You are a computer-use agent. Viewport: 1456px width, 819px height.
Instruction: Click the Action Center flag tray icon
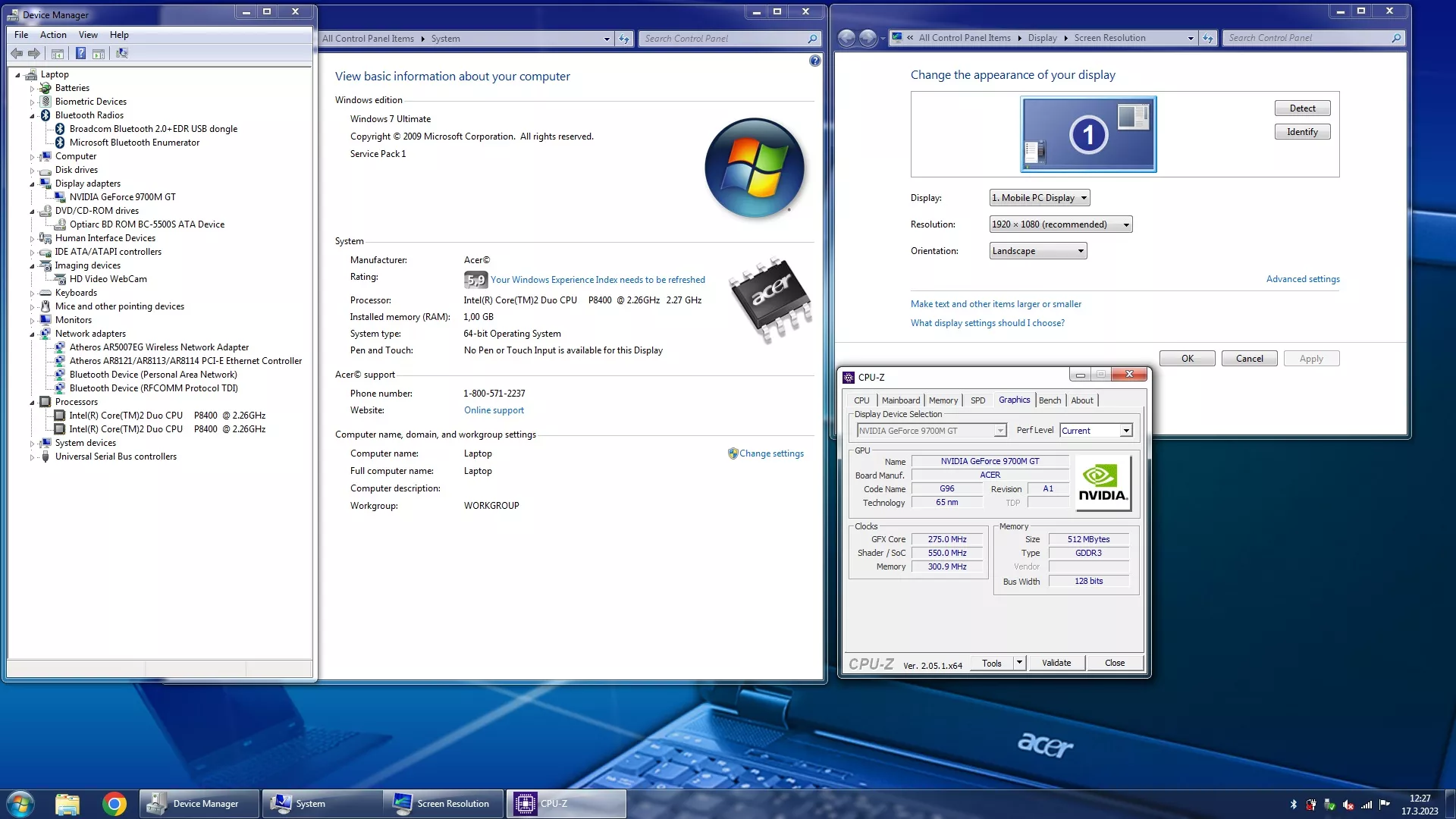1385,805
